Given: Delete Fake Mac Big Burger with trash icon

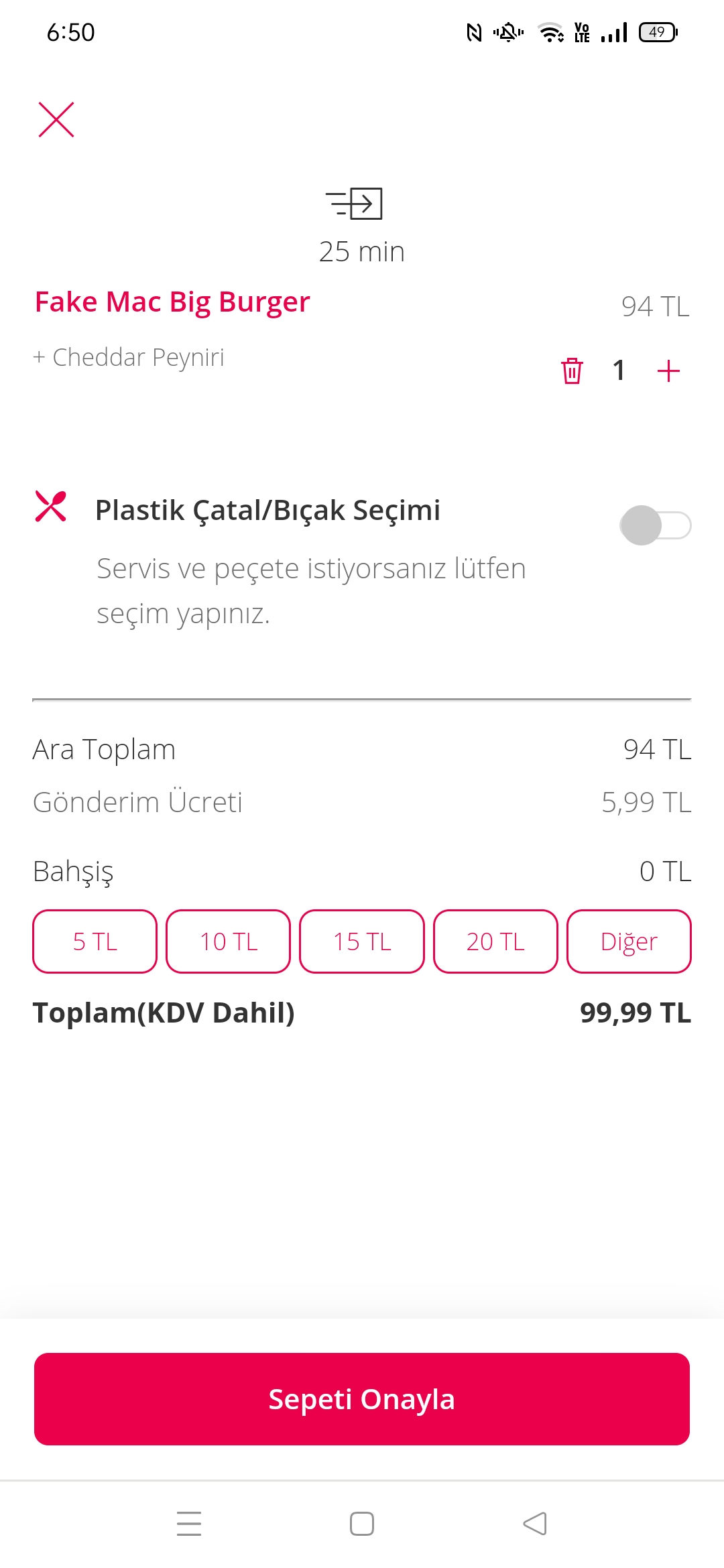Looking at the screenshot, I should tap(572, 371).
